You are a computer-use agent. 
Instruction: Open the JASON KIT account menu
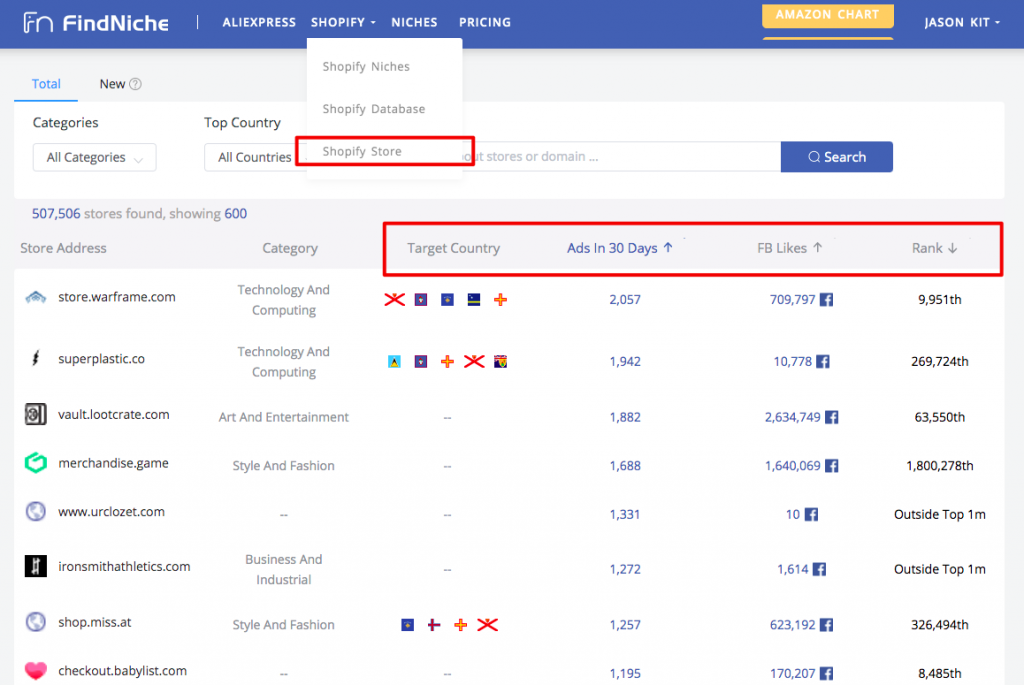(x=962, y=22)
